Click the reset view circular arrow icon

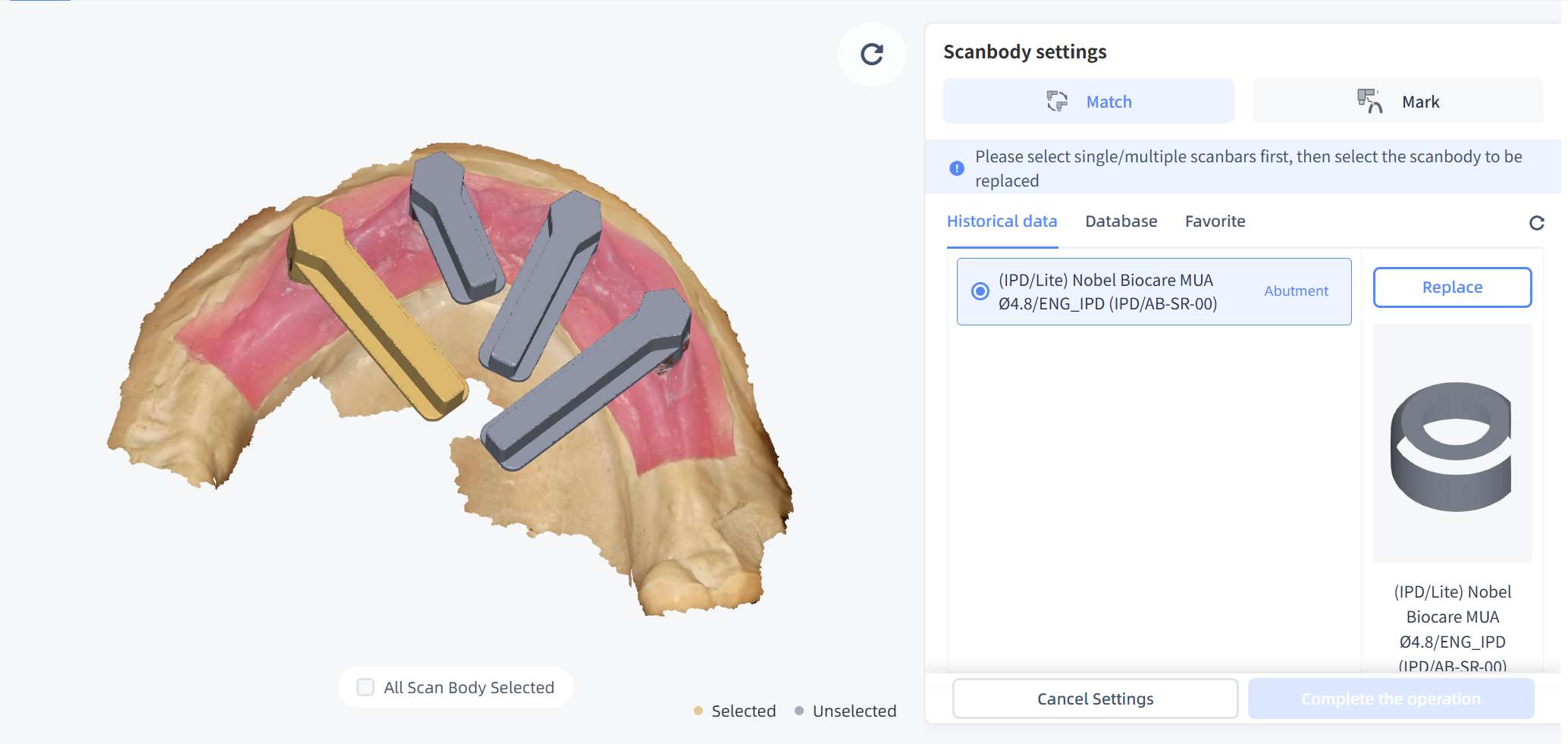coord(872,55)
